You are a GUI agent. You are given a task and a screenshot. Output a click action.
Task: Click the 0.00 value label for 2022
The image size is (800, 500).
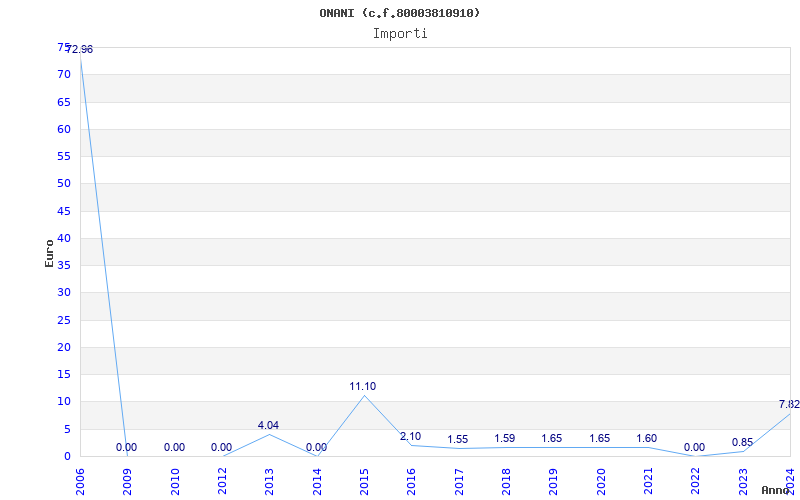pyautogui.click(x=694, y=447)
